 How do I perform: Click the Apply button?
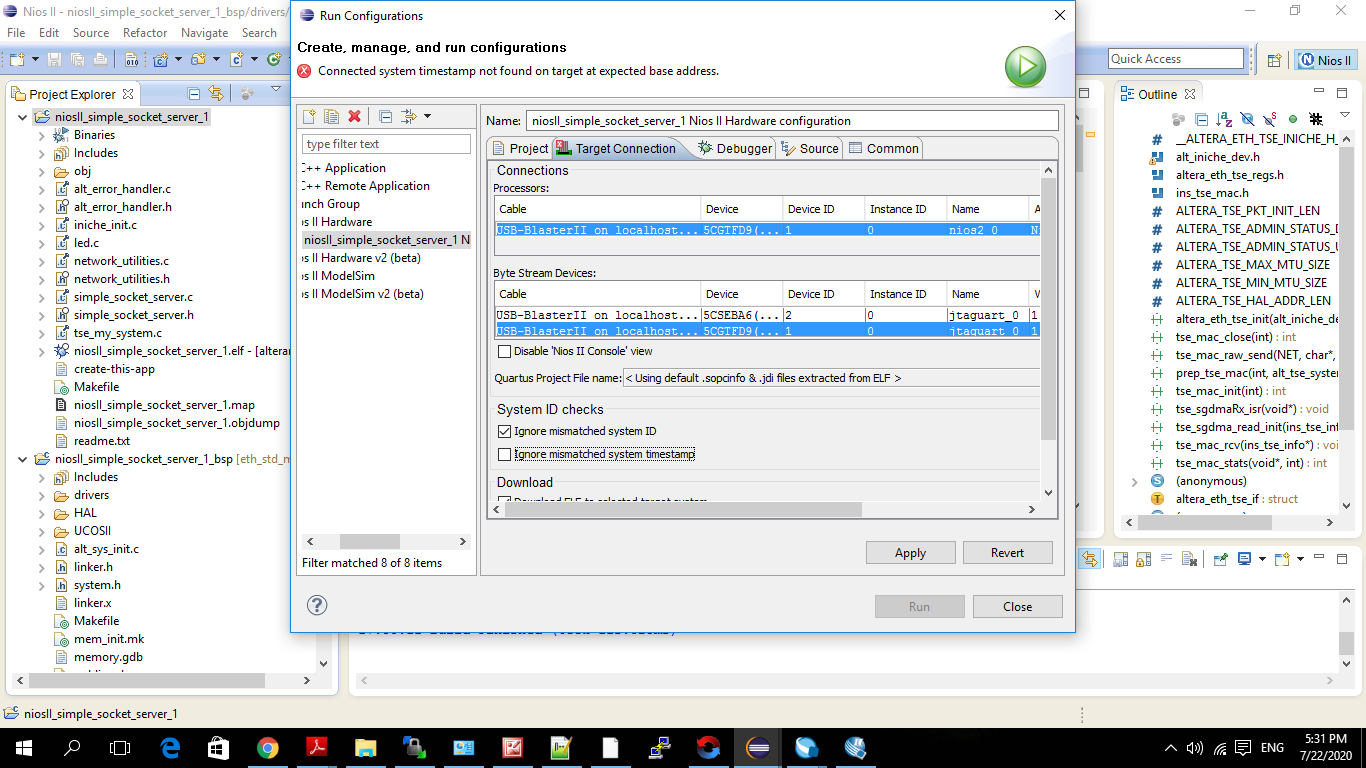point(910,552)
